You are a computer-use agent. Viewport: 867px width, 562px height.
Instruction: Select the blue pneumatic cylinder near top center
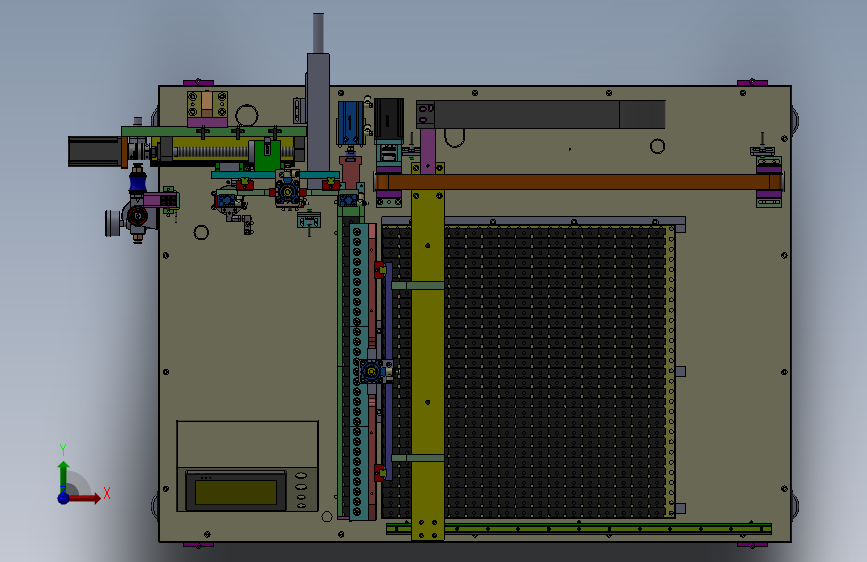[x=350, y=123]
